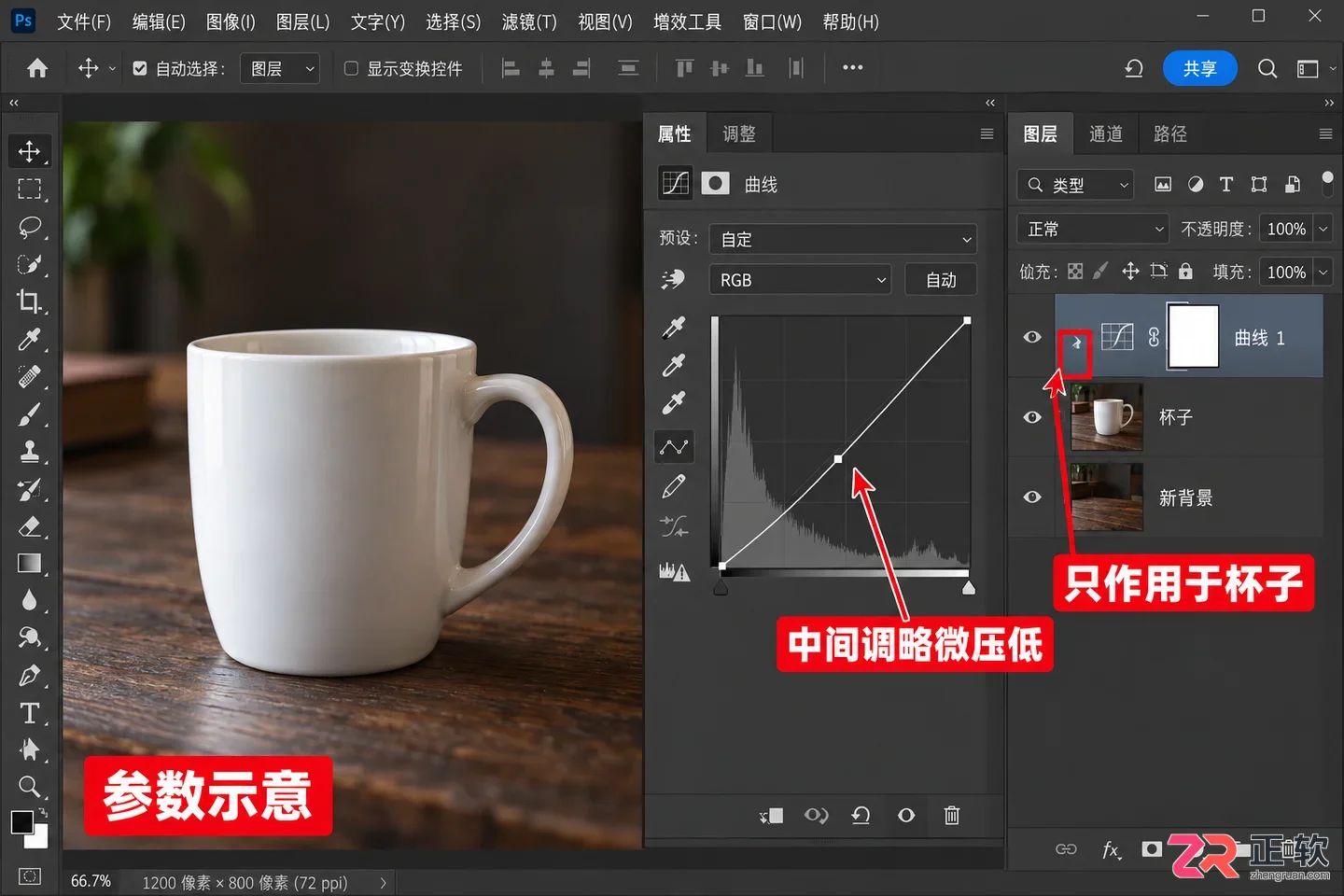Switch to the 通道 tab
Viewport: 1344px width, 896px height.
(1106, 133)
